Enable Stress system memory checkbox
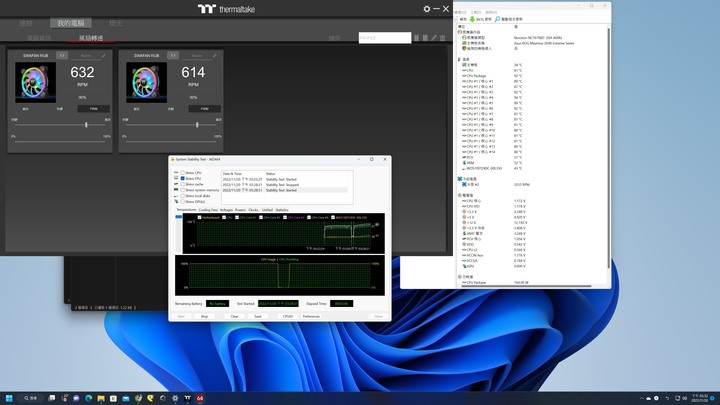720x405 pixels. pyautogui.click(x=182, y=190)
